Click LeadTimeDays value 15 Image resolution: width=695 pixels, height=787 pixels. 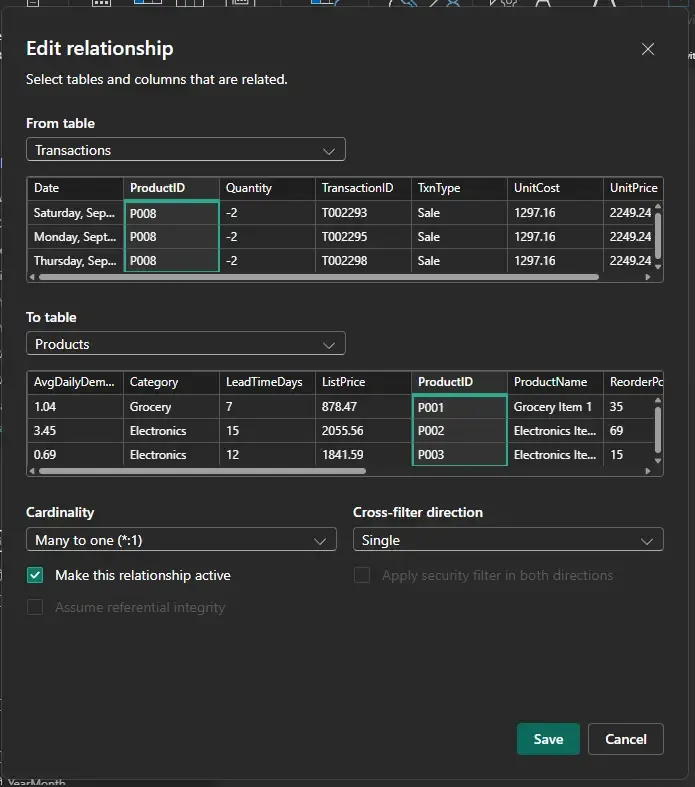click(x=267, y=431)
